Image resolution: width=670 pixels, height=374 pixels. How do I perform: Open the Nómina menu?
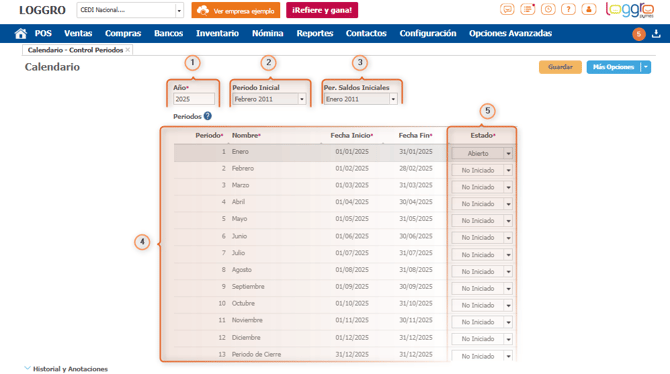tap(267, 33)
